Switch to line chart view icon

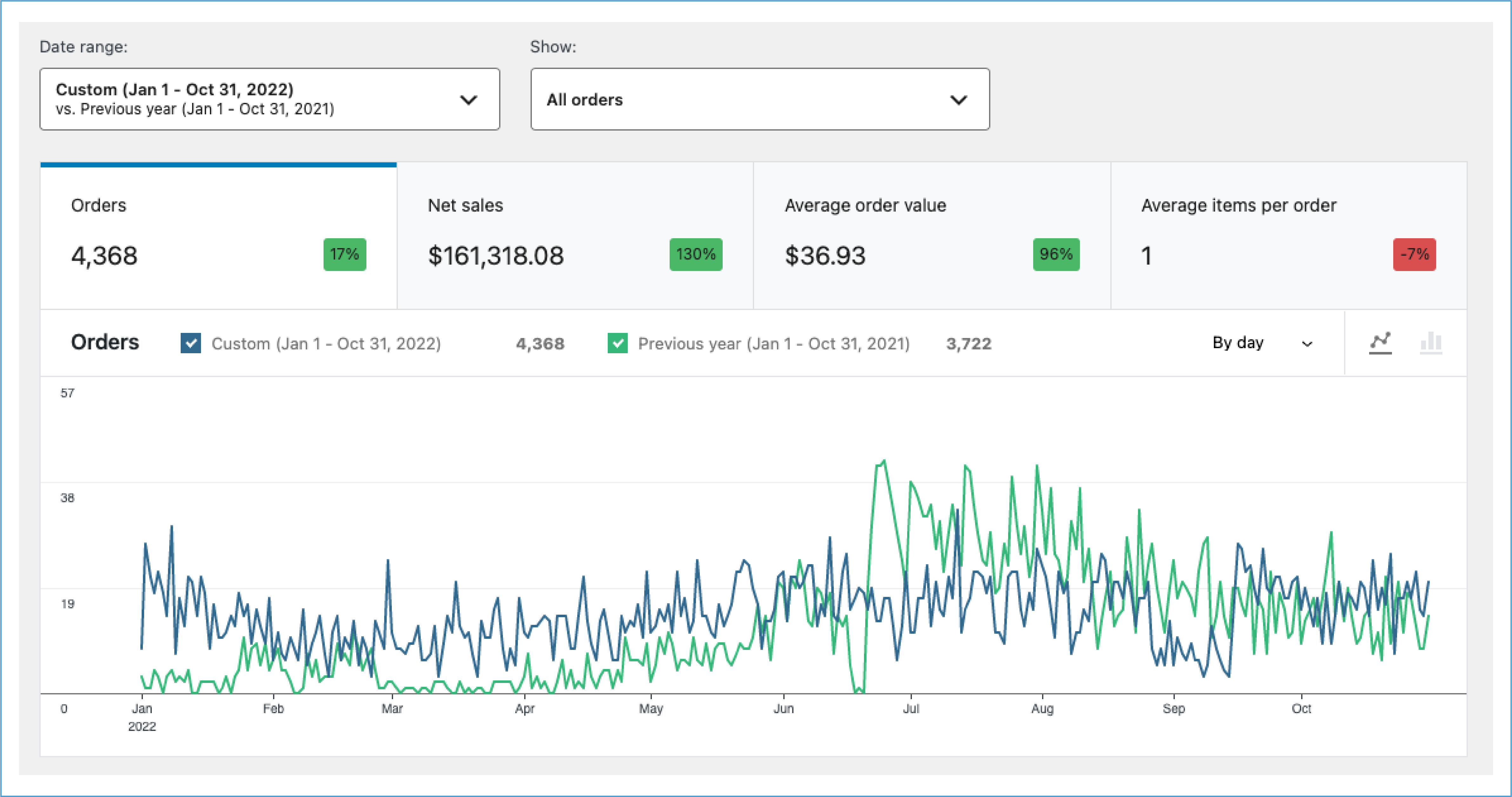[x=1380, y=342]
